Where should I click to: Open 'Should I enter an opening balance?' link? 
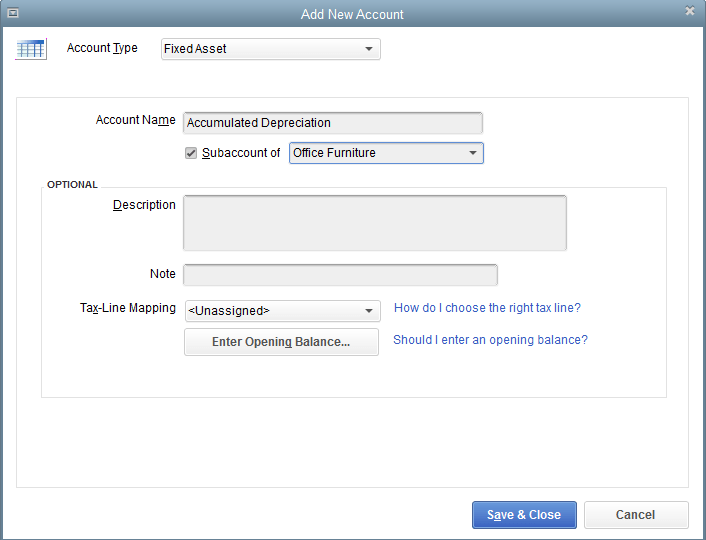click(x=490, y=340)
